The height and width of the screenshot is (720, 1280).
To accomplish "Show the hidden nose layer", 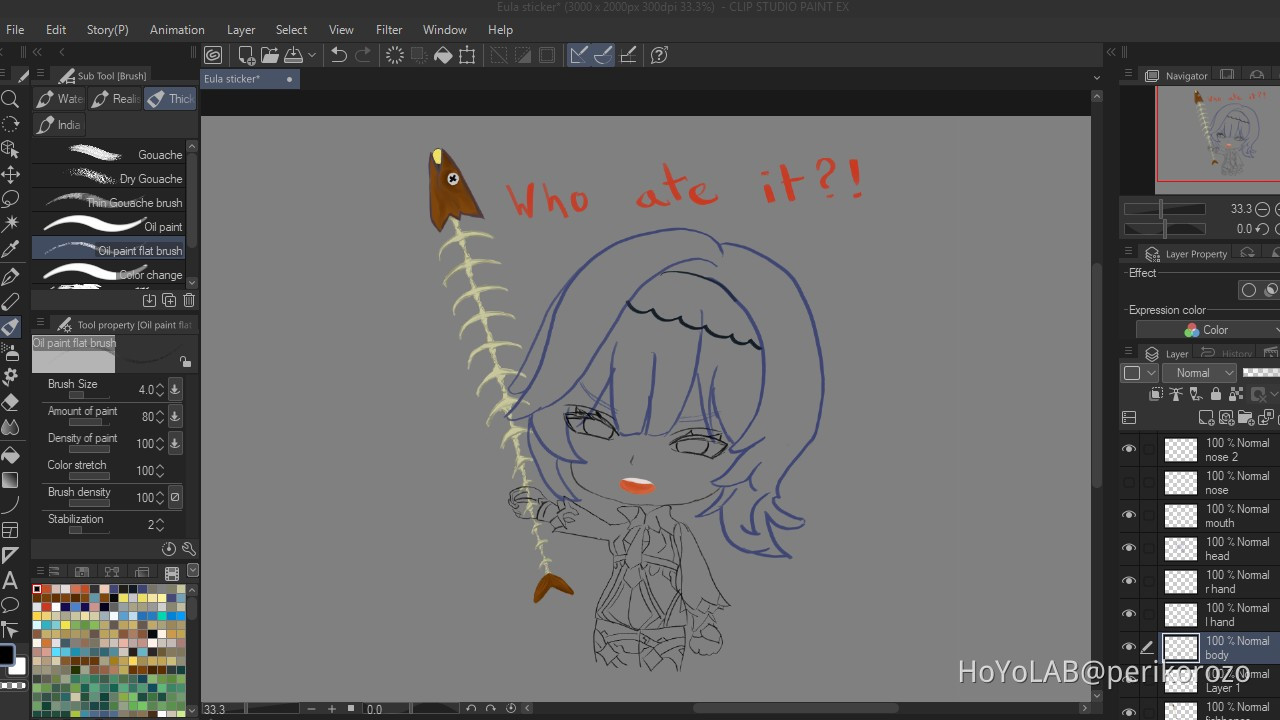I will tap(1129, 482).
